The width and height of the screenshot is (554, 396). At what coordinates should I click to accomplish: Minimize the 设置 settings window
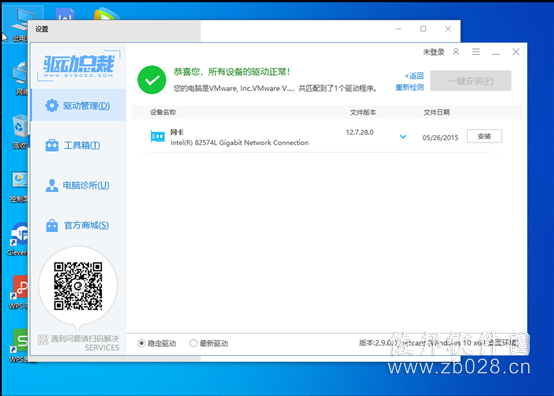(398, 29)
